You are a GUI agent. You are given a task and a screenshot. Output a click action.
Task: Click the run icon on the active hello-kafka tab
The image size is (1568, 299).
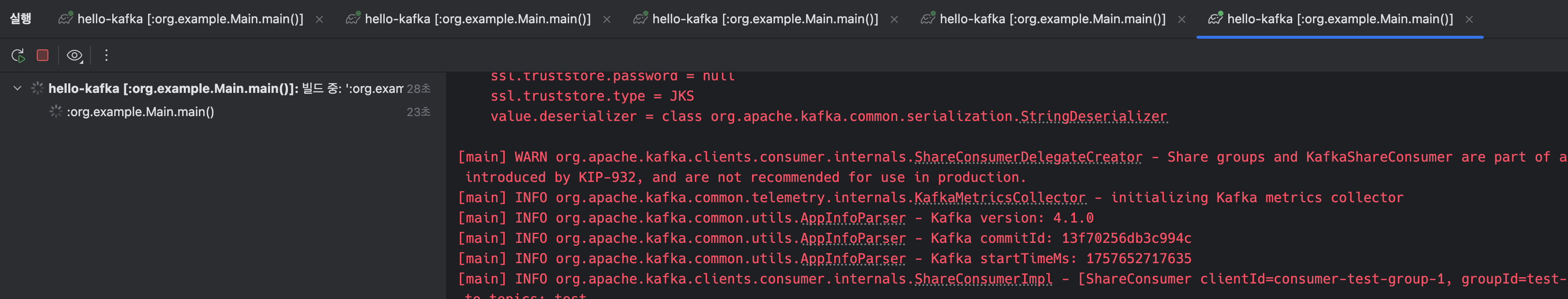1216,18
